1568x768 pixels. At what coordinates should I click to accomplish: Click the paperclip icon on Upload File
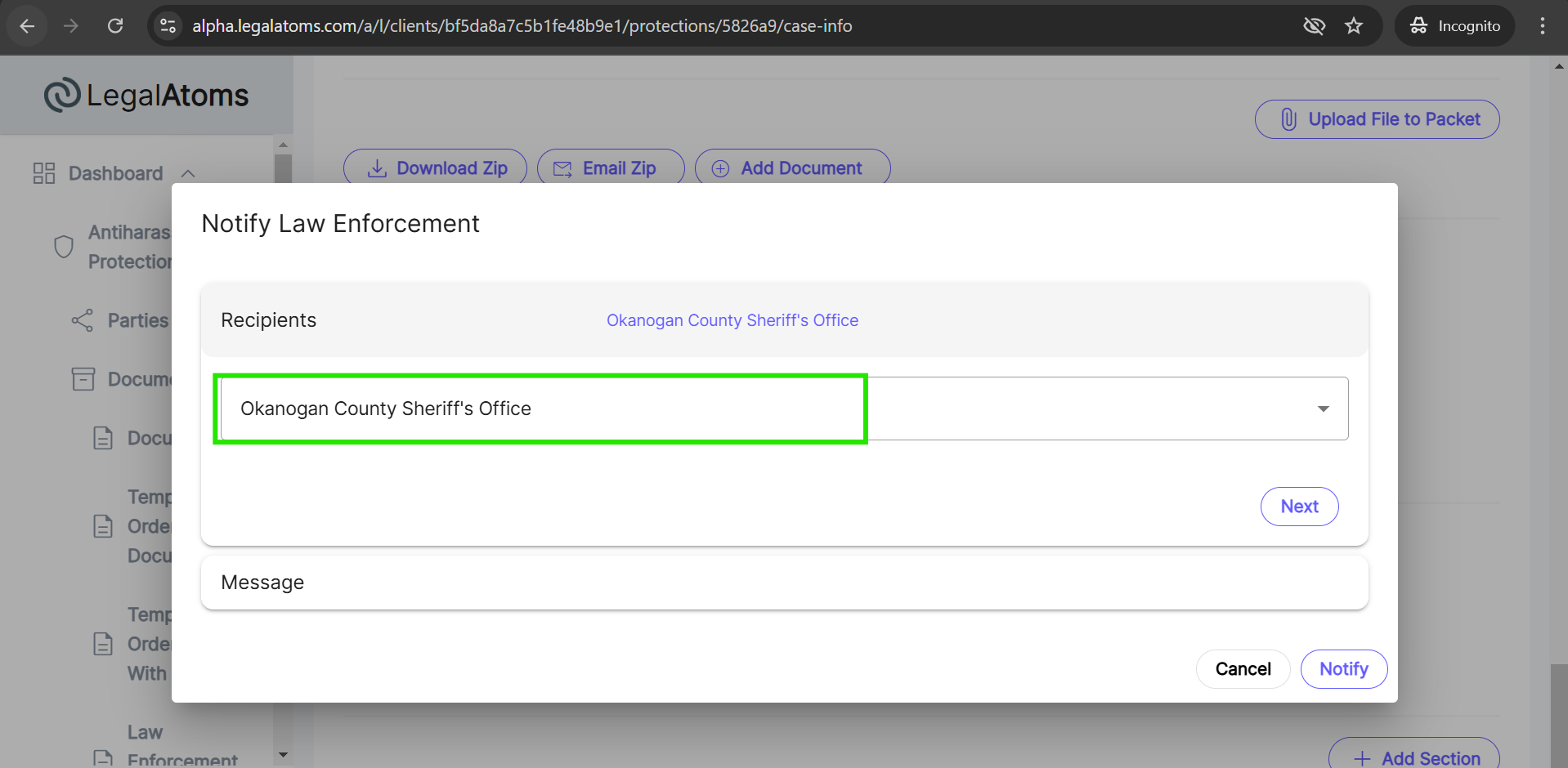pyautogui.click(x=1288, y=119)
